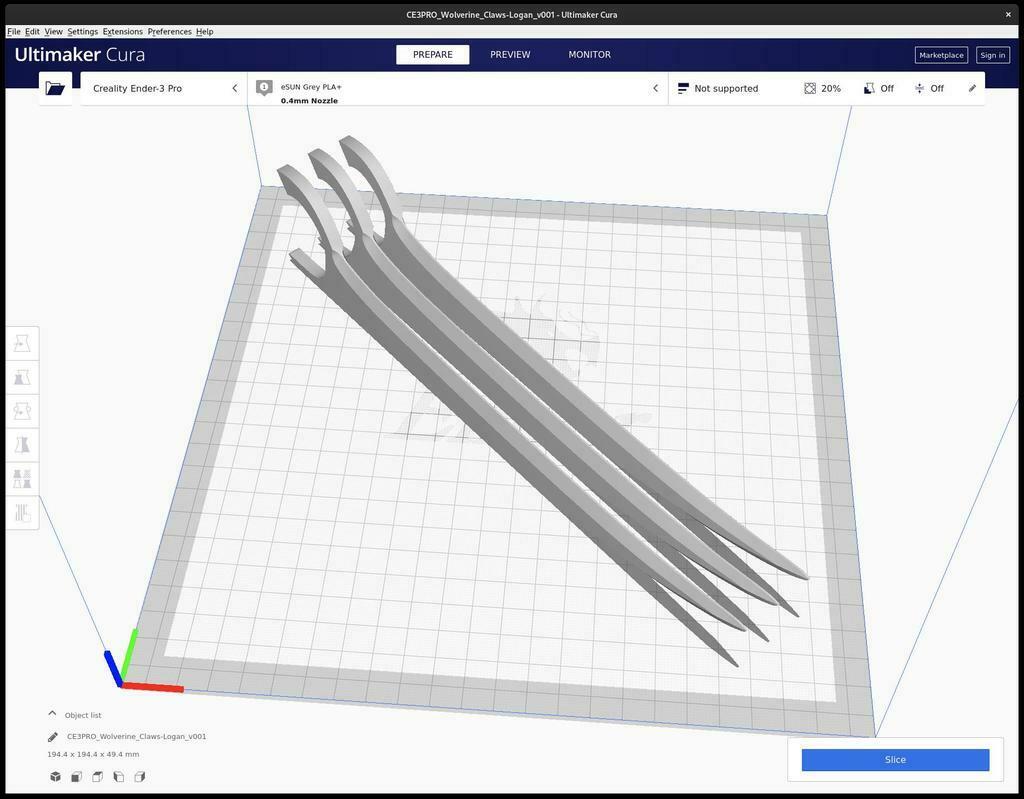
Task: Open the print settings editing panel
Action: (x=971, y=88)
